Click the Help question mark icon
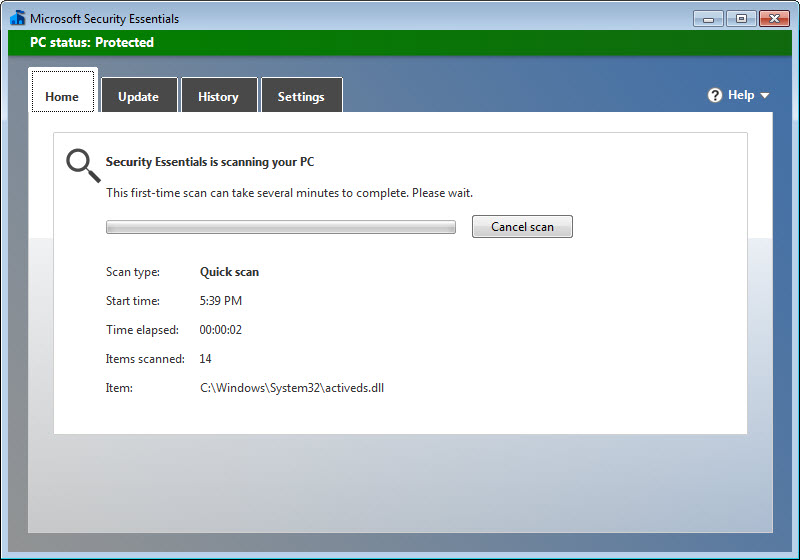800x560 pixels. pyautogui.click(x=715, y=95)
